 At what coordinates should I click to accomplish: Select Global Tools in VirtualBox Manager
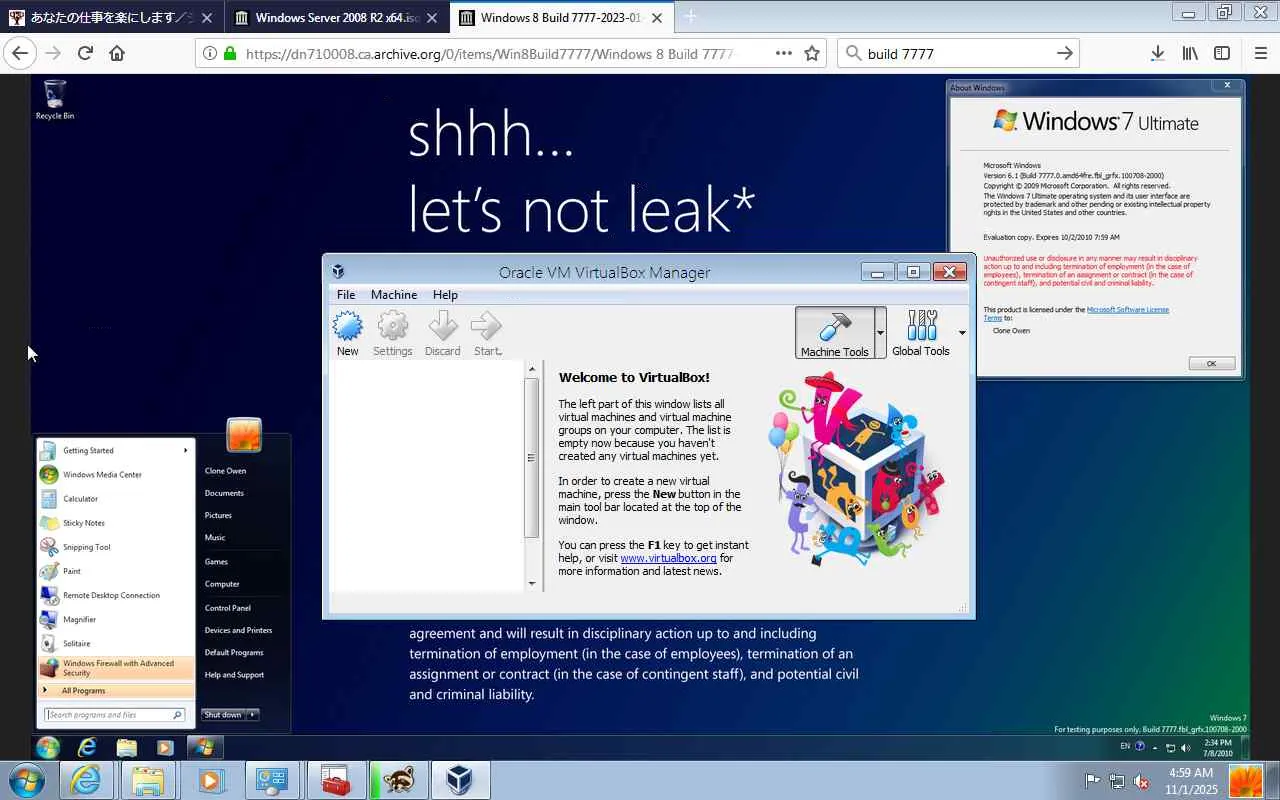(x=921, y=333)
